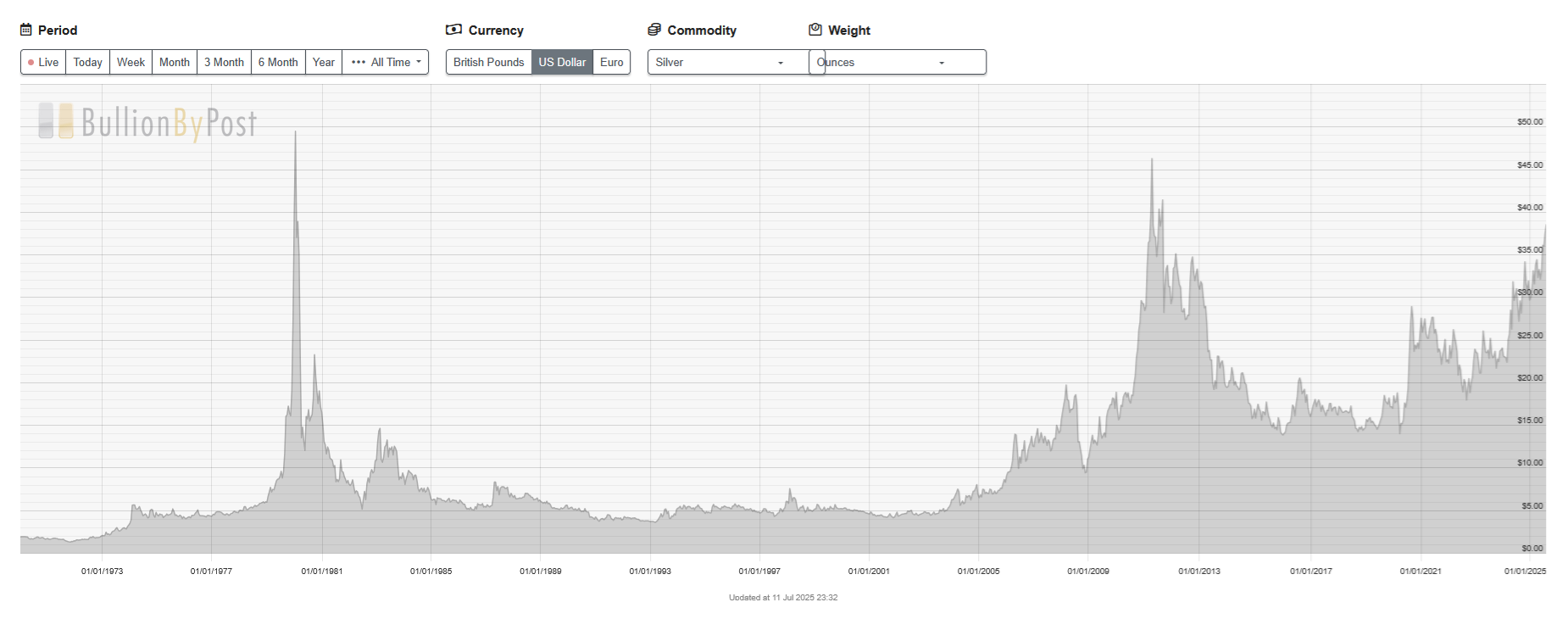The width and height of the screenshot is (1568, 619).
Task: Switch the chart to Live prices
Action: [43, 62]
